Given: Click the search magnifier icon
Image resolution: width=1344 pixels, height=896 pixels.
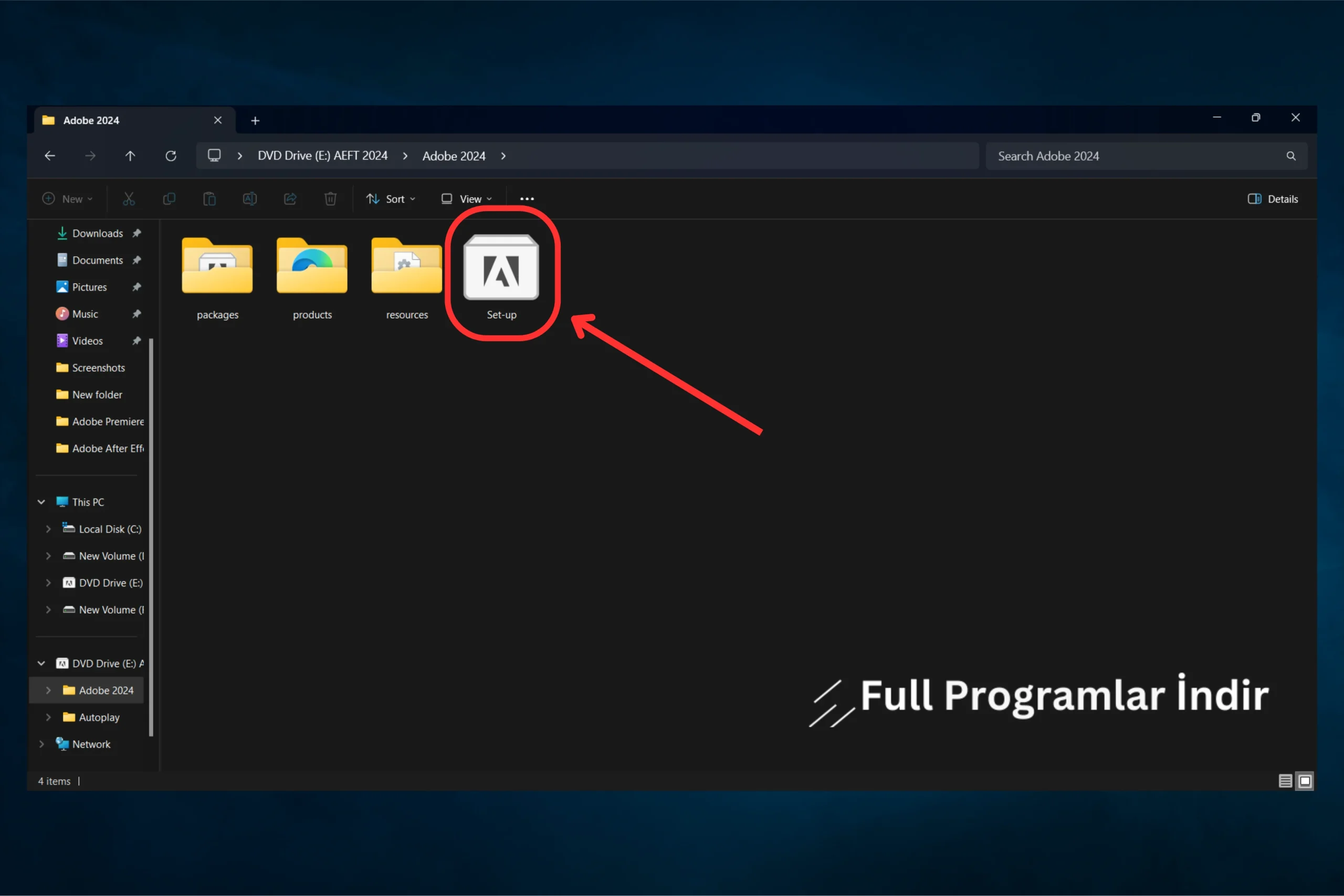Looking at the screenshot, I should point(1291,155).
